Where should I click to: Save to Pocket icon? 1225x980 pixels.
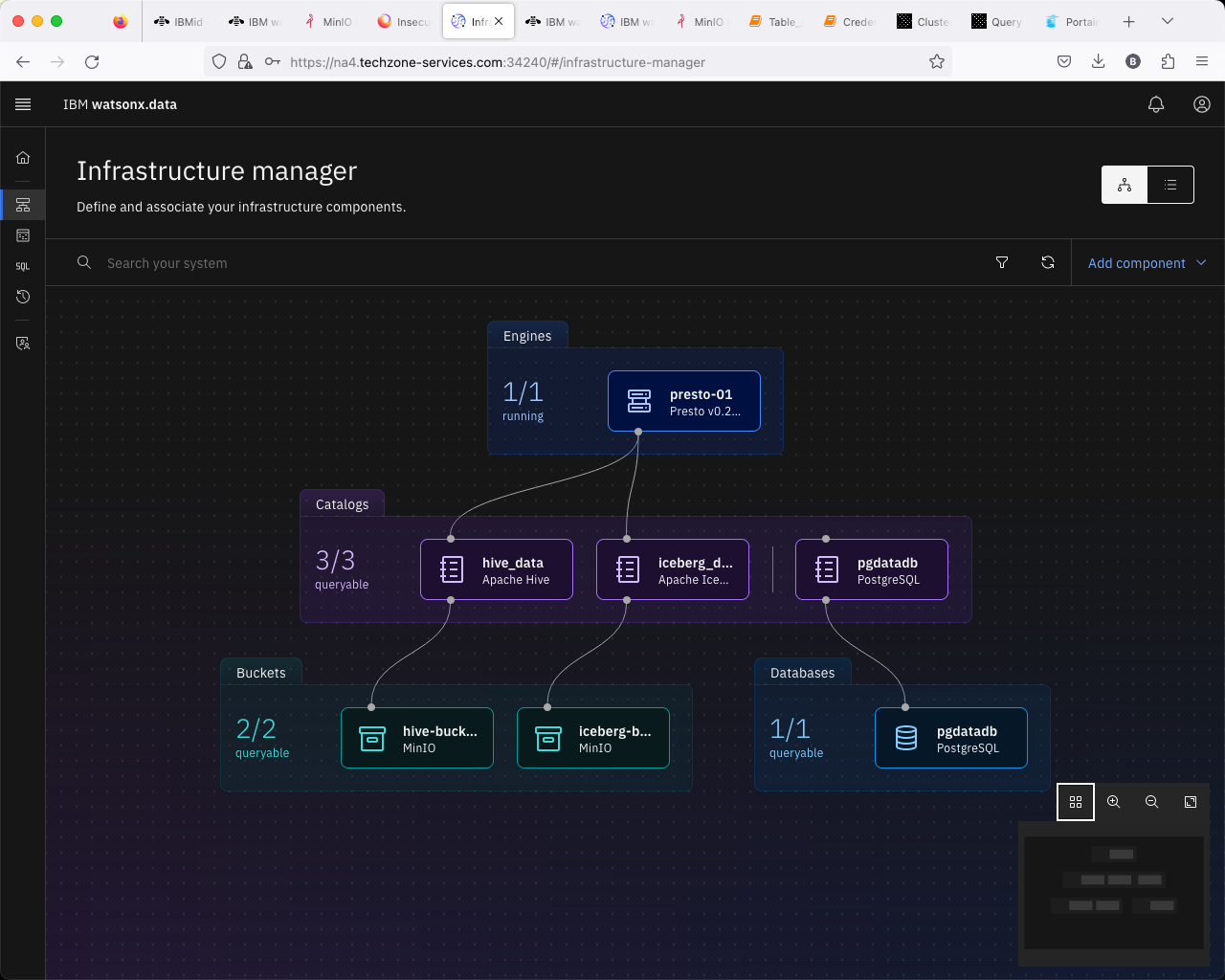[x=1063, y=61]
